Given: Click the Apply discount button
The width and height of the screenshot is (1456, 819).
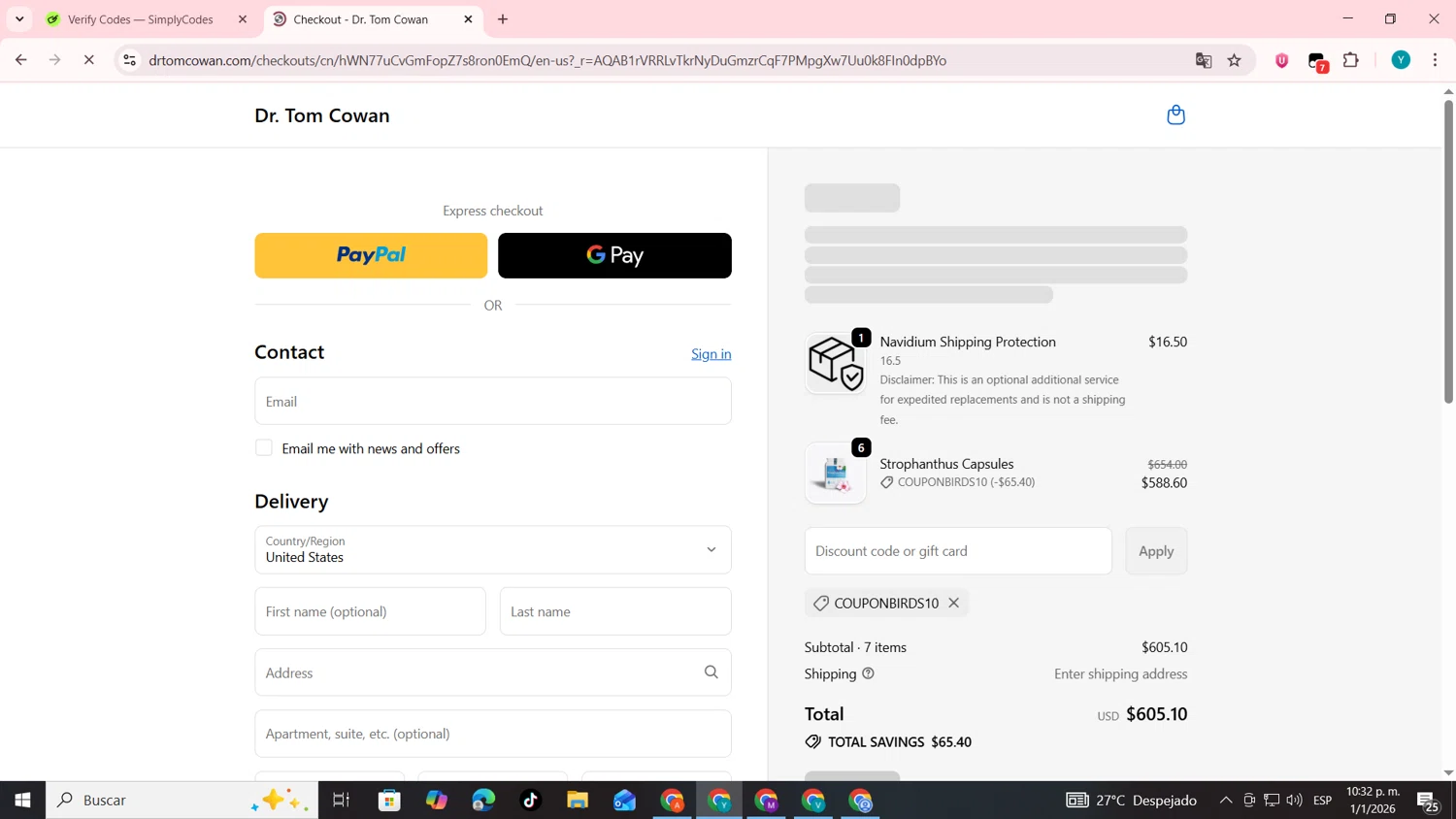Looking at the screenshot, I should point(1156,550).
